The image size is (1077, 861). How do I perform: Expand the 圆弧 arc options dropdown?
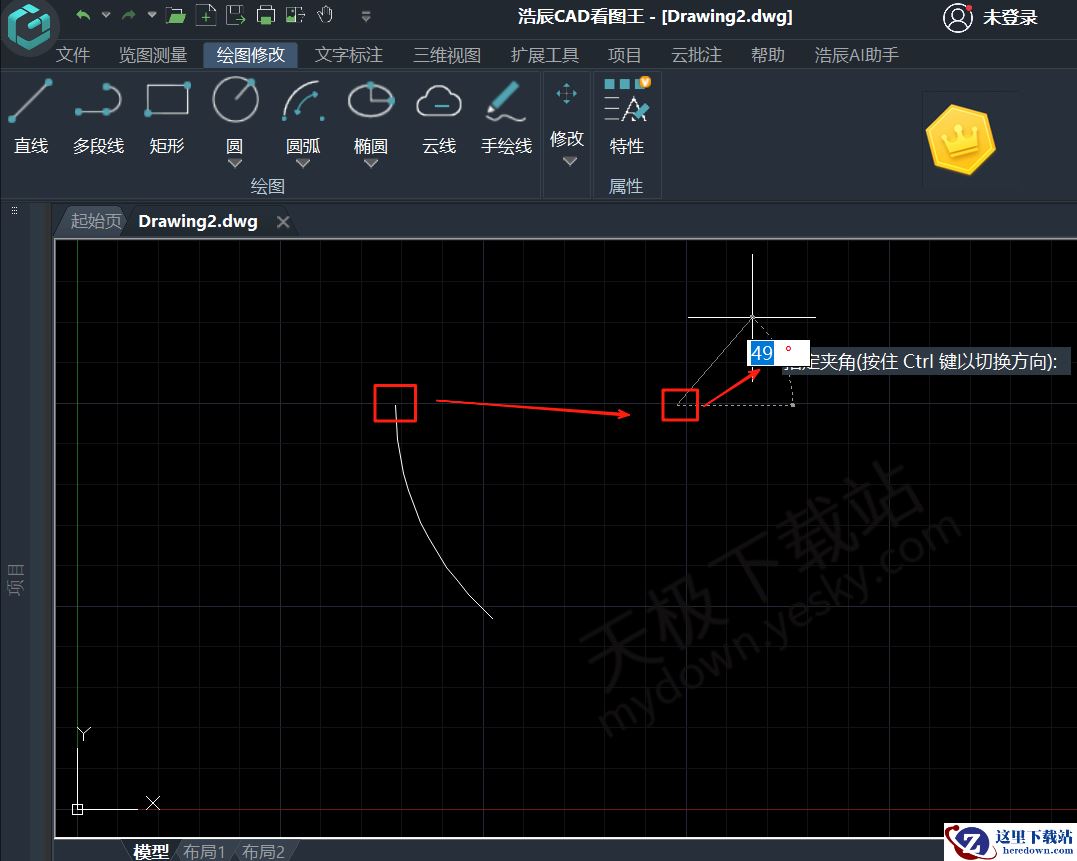(x=303, y=163)
